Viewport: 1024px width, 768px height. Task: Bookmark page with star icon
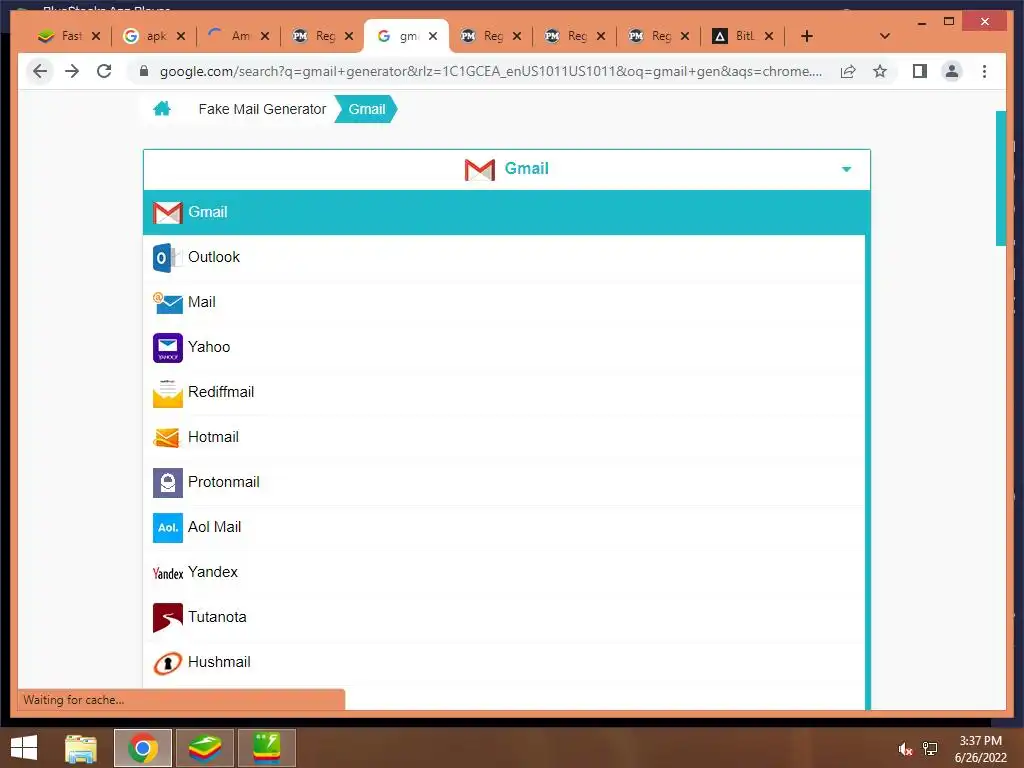(880, 71)
